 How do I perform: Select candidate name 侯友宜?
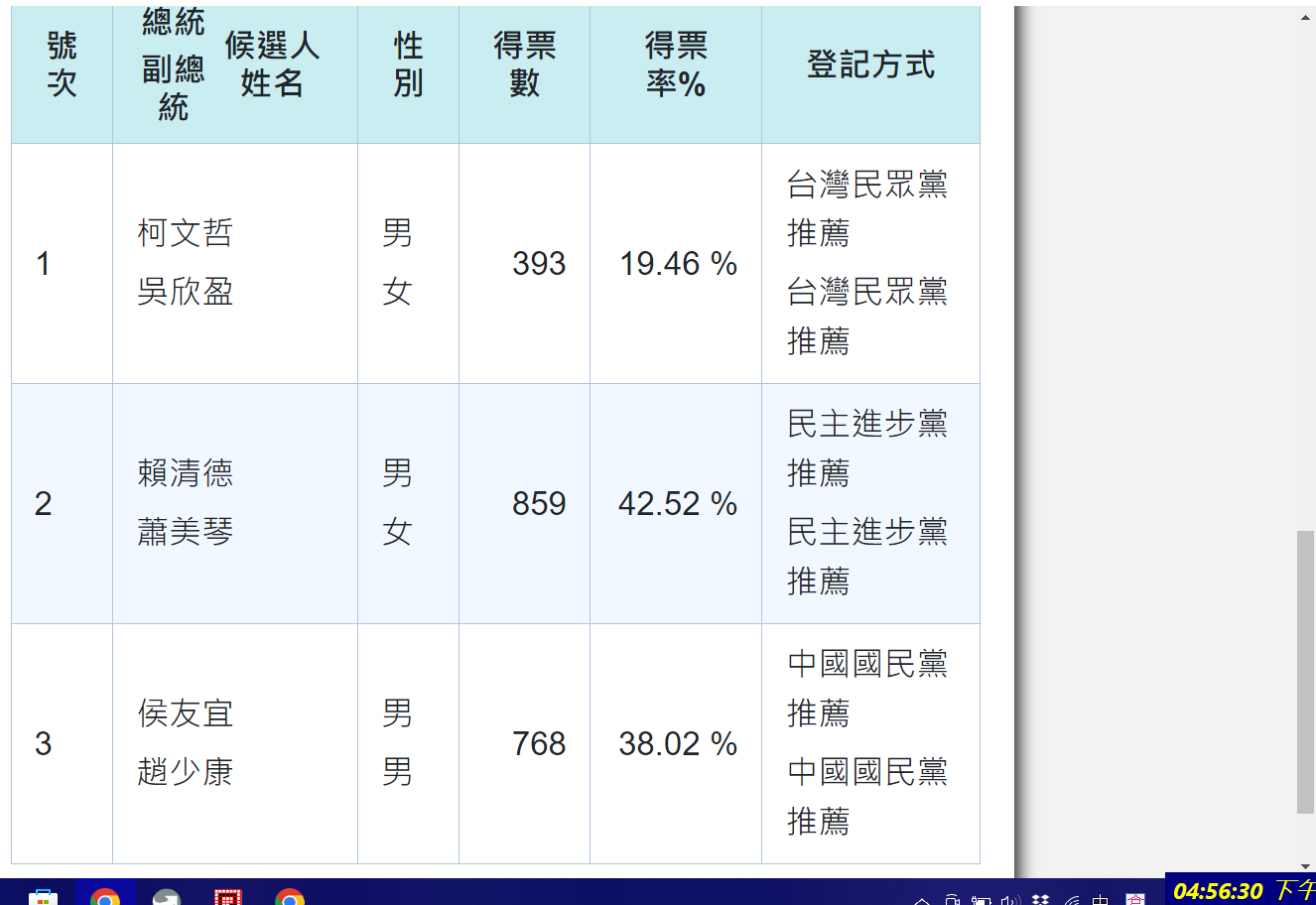tap(186, 713)
